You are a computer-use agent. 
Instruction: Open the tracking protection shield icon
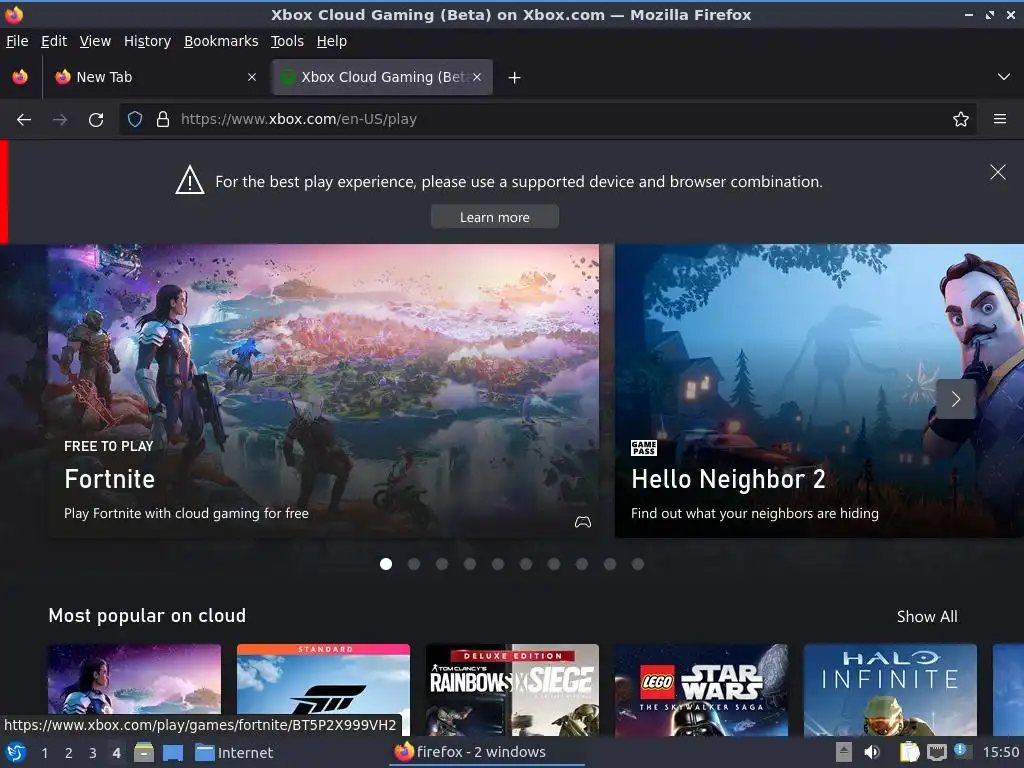[135, 120]
